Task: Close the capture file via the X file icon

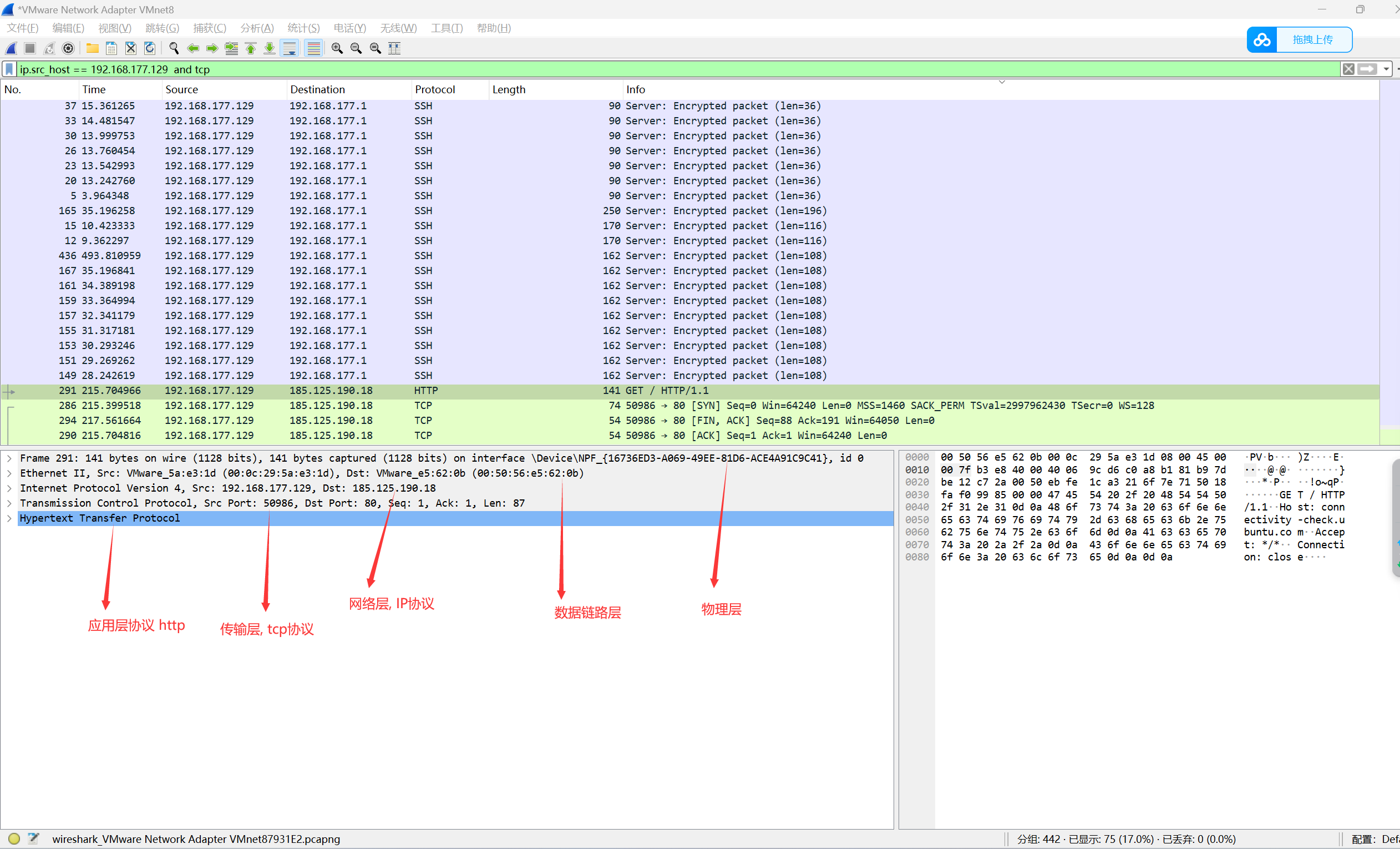Action: click(x=131, y=48)
